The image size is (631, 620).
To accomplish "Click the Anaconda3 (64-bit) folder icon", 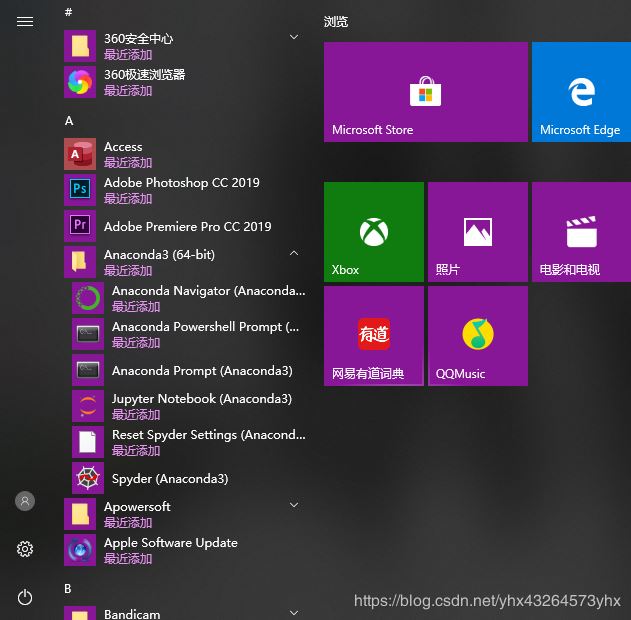I will click(80, 262).
